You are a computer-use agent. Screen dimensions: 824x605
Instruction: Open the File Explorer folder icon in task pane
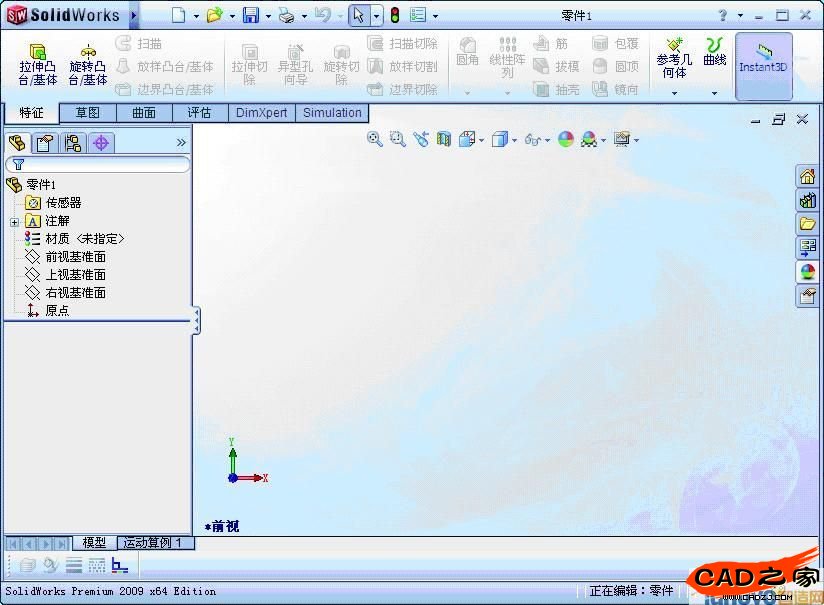coord(807,224)
